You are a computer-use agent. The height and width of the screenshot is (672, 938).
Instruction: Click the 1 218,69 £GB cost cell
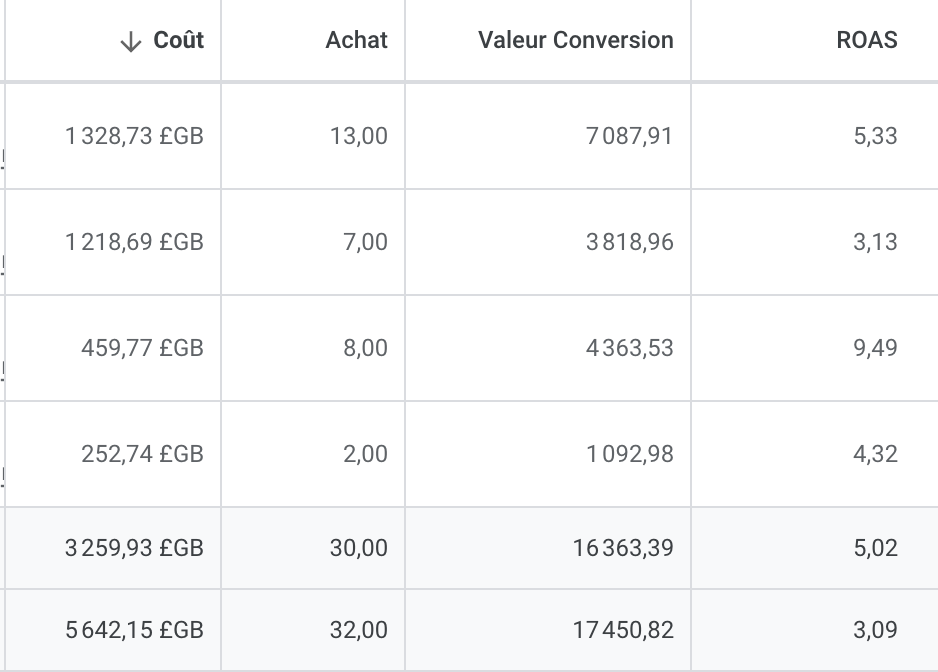(x=134, y=242)
